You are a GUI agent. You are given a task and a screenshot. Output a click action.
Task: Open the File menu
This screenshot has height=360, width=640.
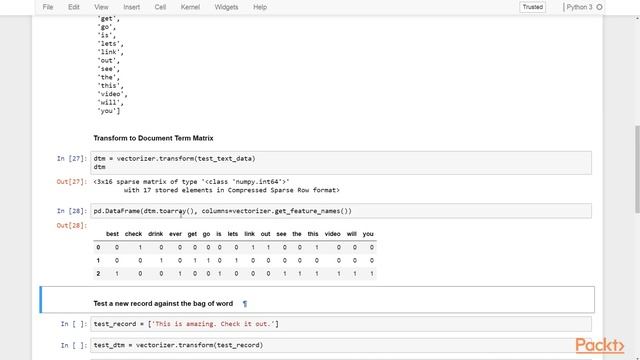[48, 7]
